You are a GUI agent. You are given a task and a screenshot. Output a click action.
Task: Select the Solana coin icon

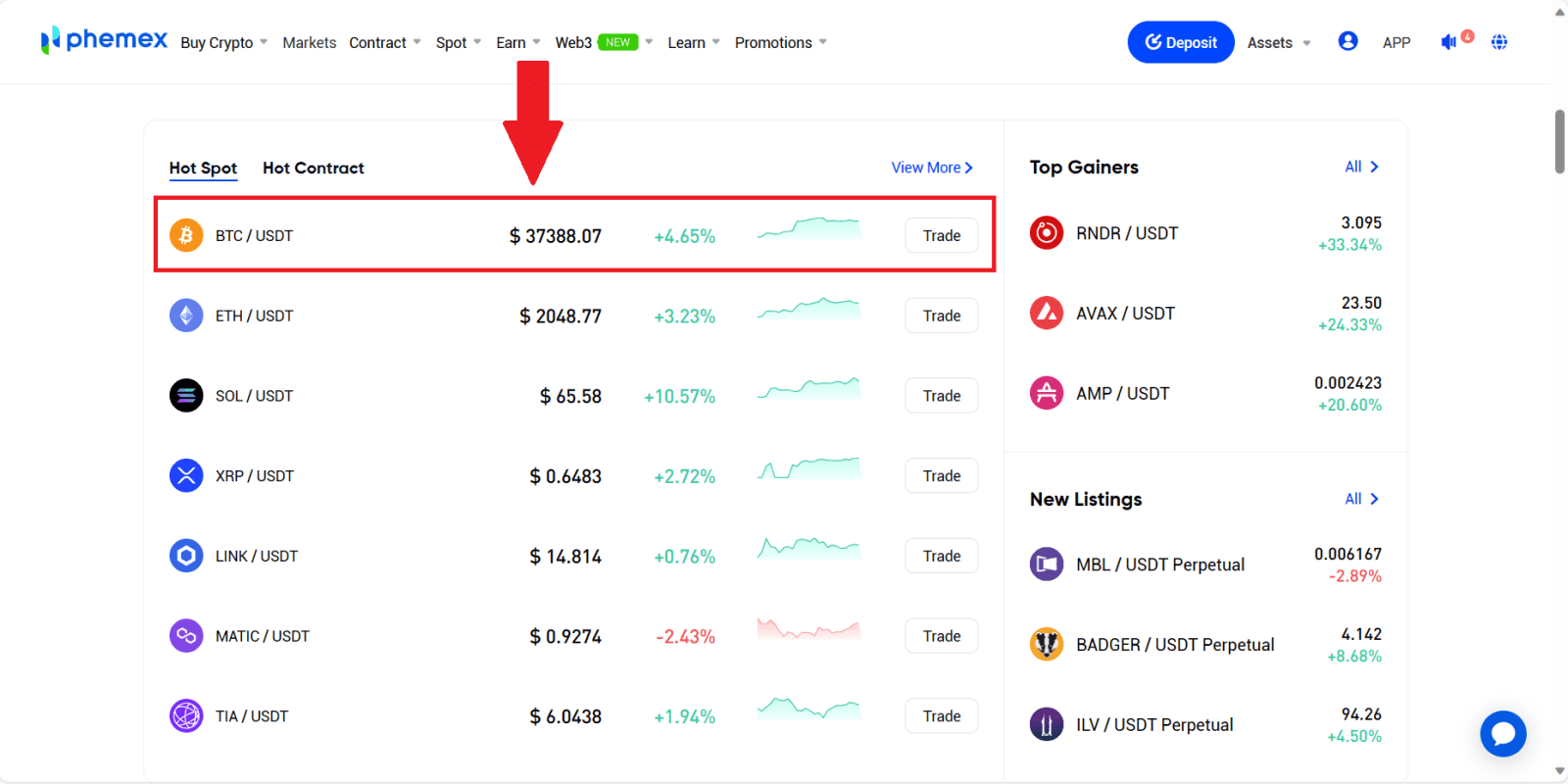(186, 396)
